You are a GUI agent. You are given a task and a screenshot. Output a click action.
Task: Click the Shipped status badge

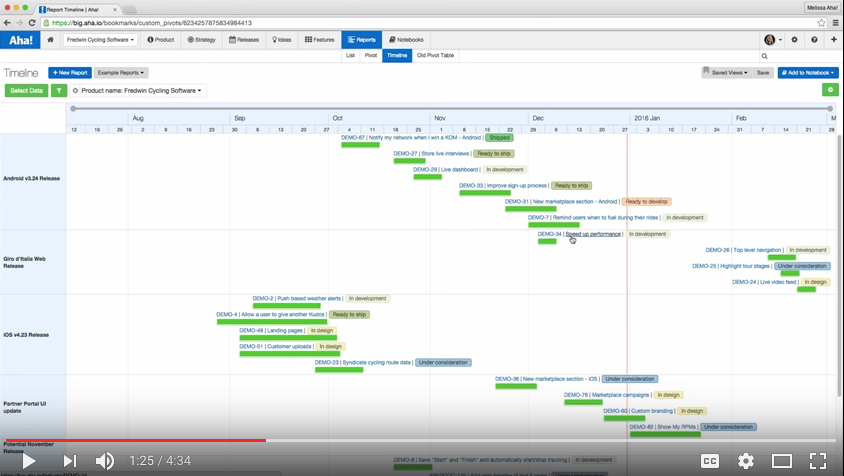[500, 138]
